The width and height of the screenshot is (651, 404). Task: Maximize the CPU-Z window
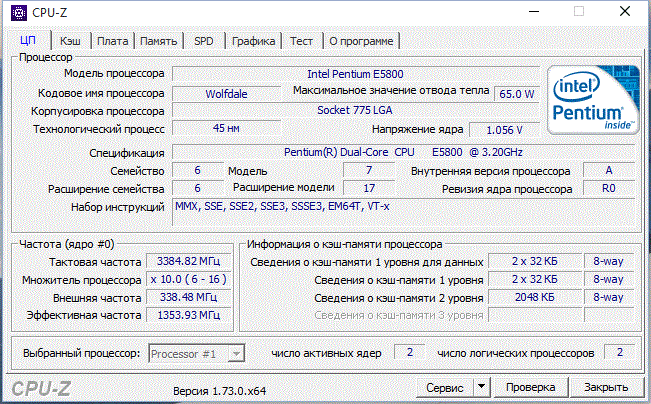pos(578,13)
